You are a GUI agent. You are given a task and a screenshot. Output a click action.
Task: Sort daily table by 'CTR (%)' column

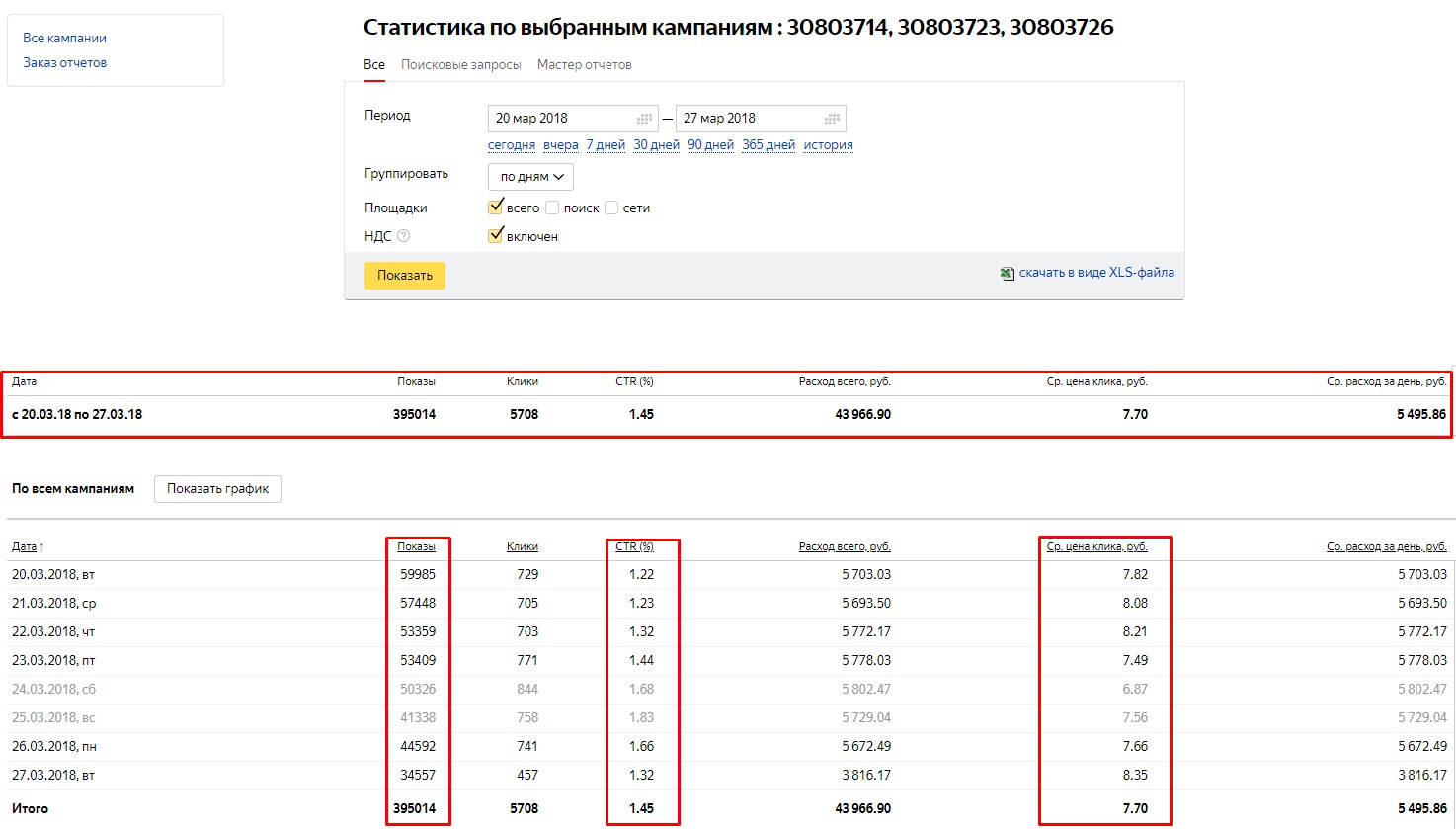click(634, 547)
